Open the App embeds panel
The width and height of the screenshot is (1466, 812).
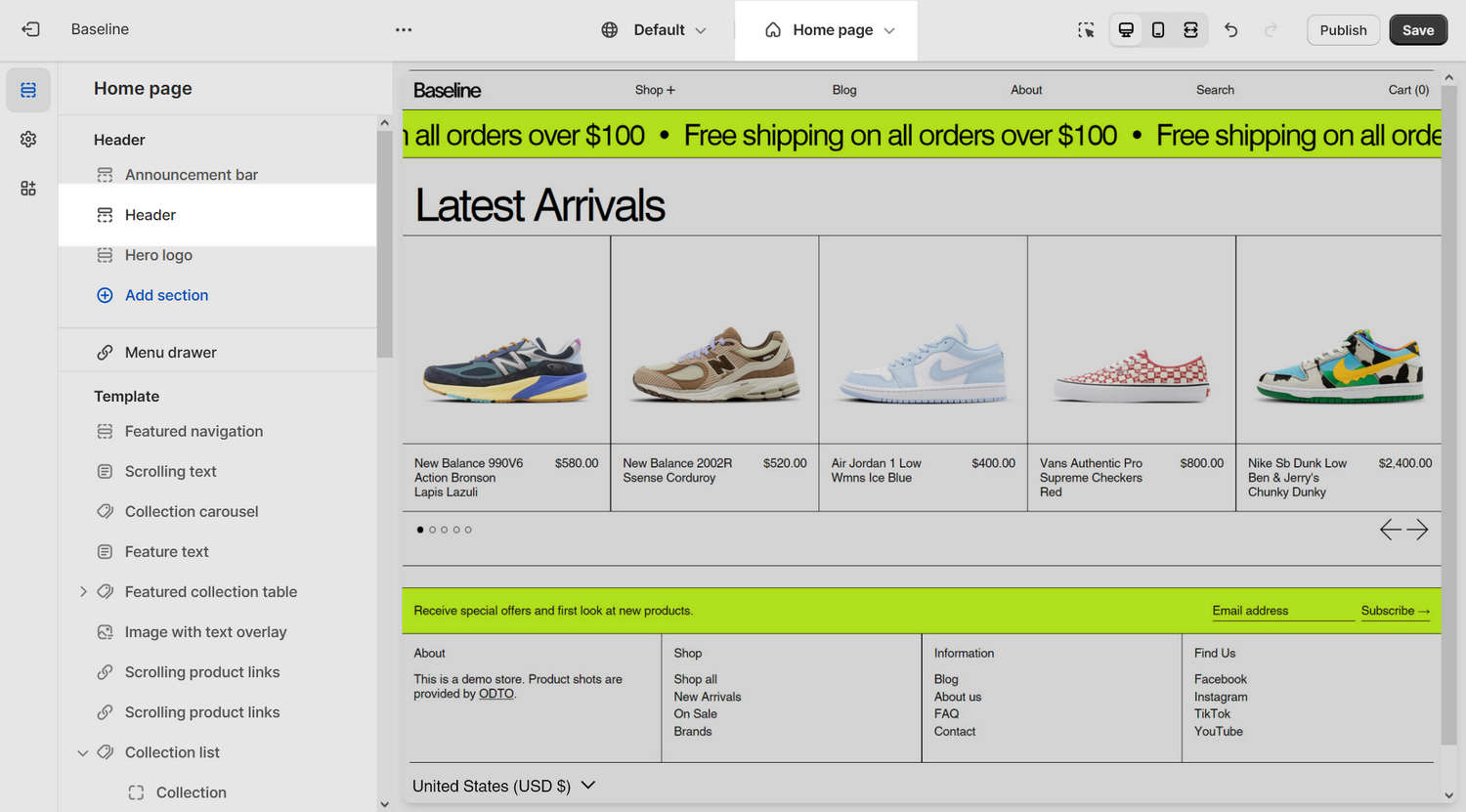tap(28, 188)
